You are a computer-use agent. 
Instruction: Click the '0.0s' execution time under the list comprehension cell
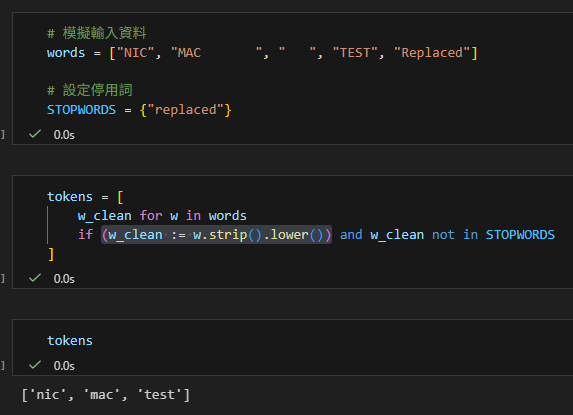click(64, 279)
